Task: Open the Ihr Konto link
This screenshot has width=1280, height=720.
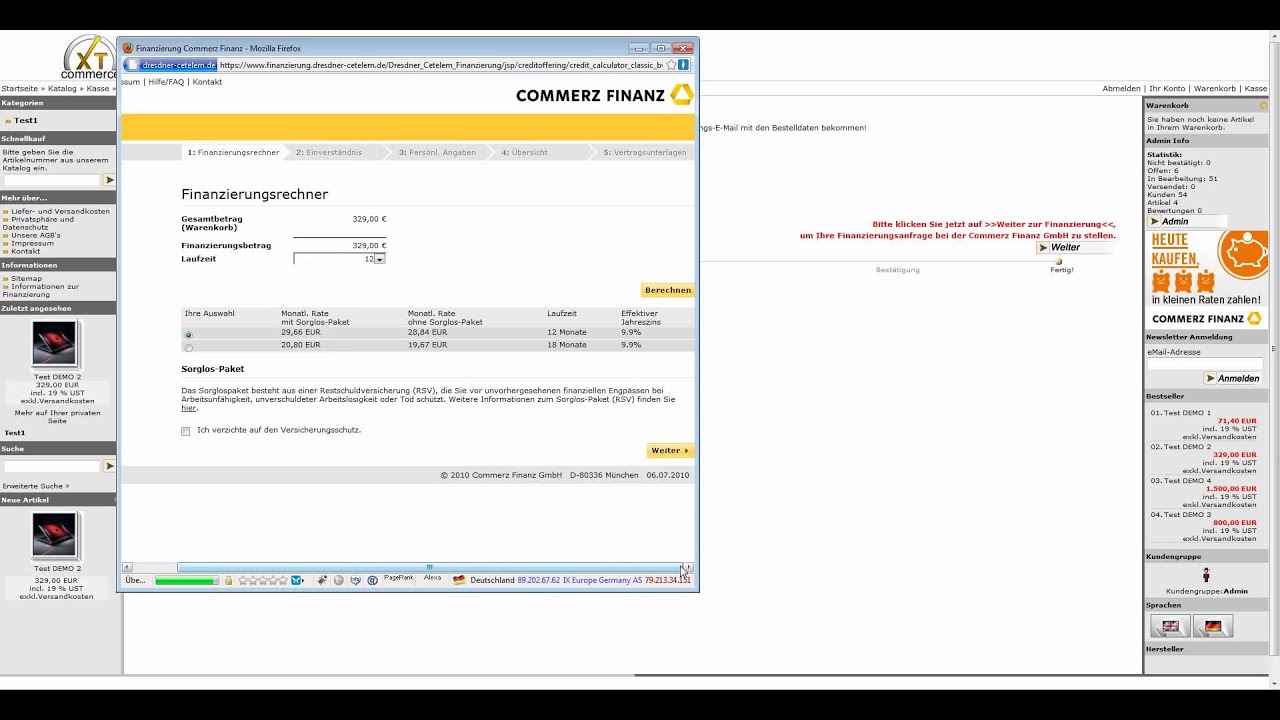Action: click(1167, 88)
